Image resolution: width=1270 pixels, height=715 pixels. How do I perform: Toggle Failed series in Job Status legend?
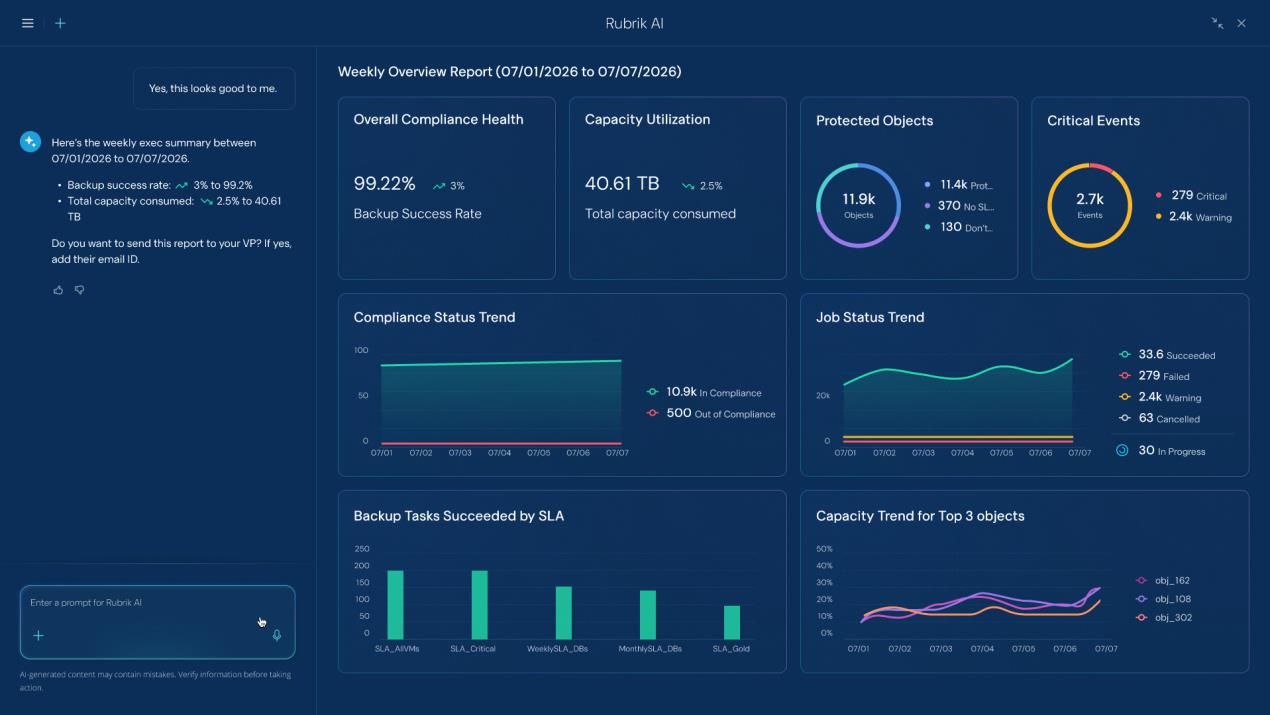coord(1154,376)
